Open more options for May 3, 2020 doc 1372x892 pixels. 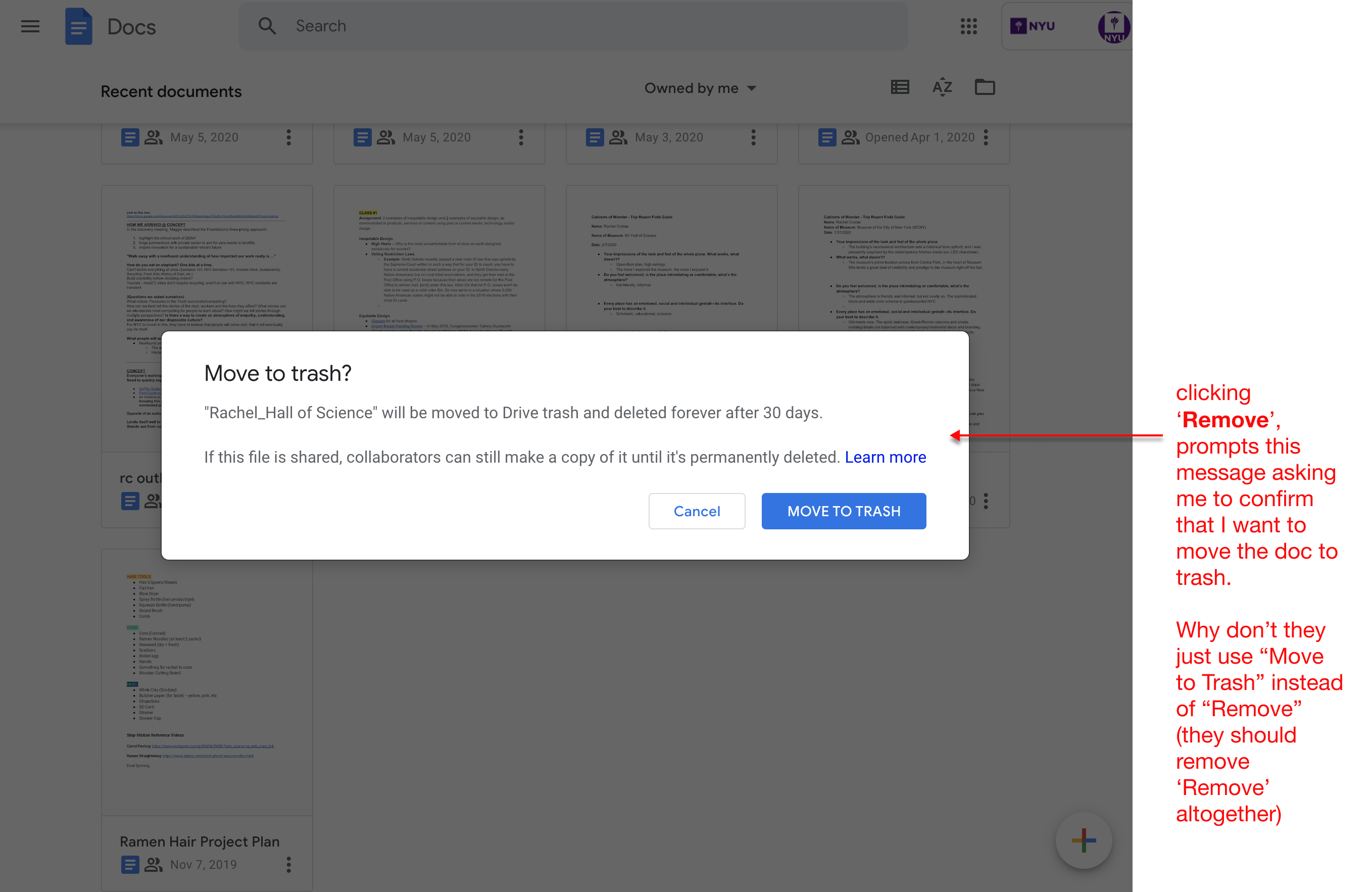(754, 137)
